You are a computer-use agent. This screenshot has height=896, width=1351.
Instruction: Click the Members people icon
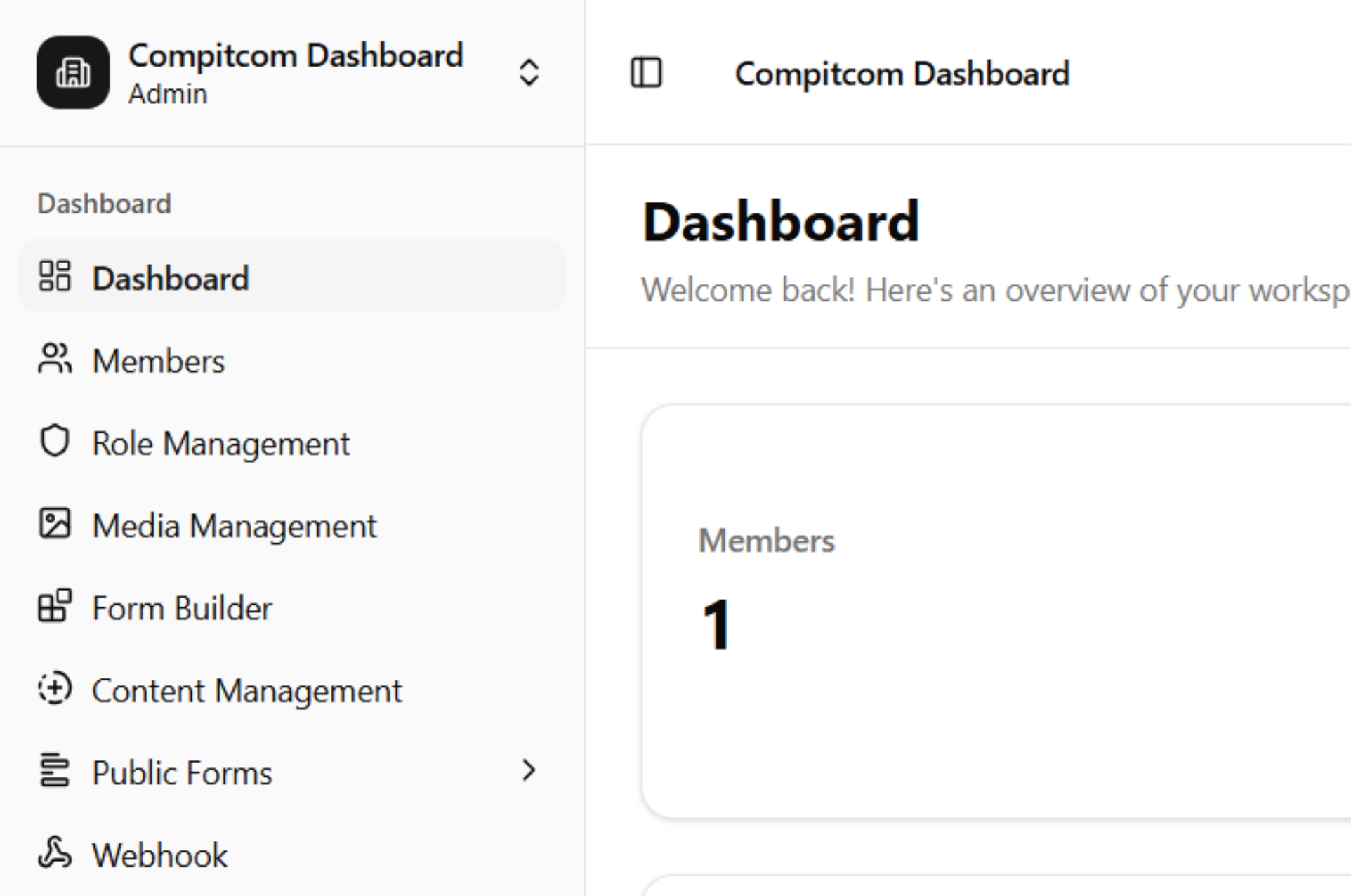tap(55, 359)
